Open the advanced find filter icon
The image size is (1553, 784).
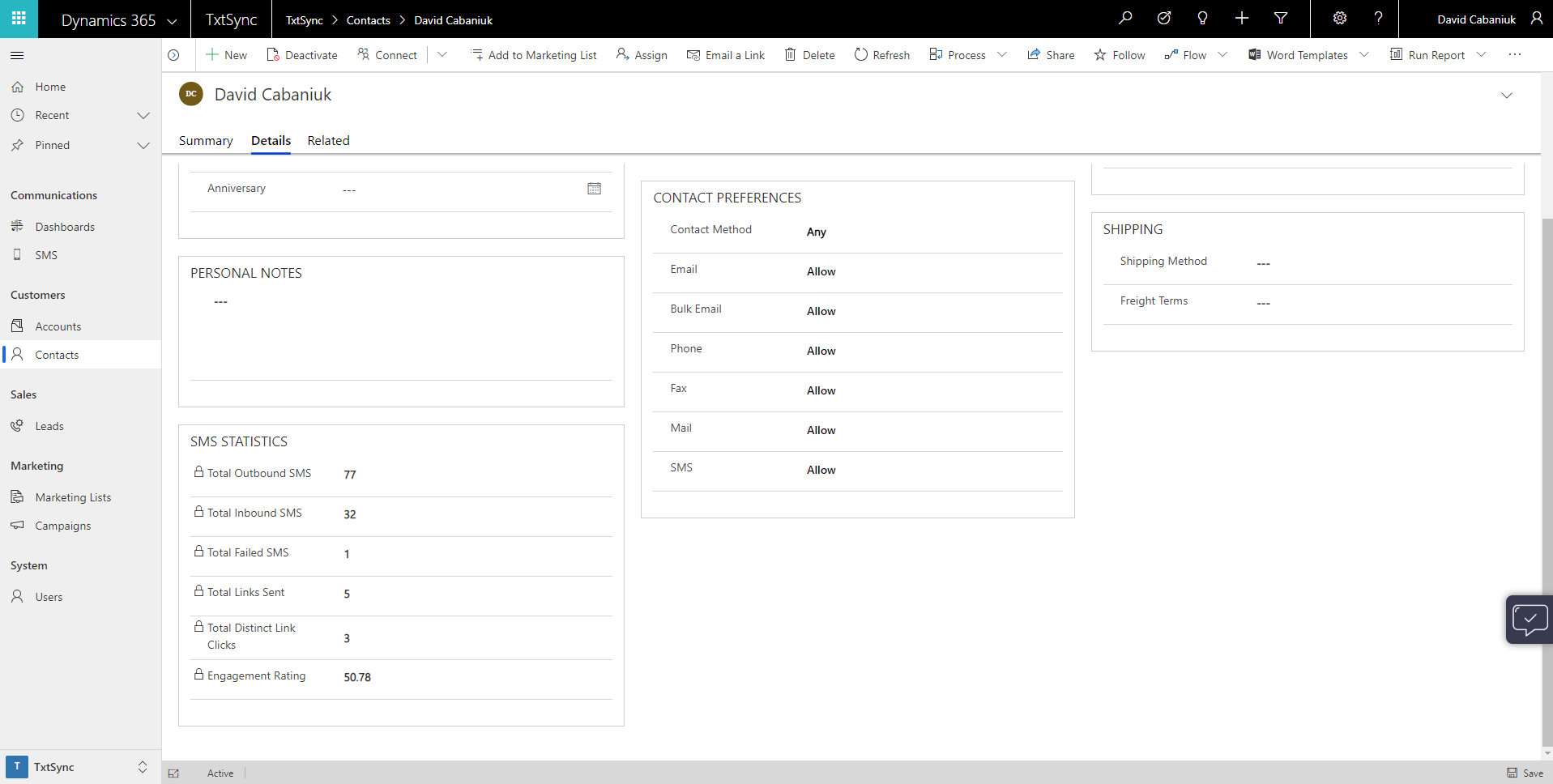tap(1281, 19)
